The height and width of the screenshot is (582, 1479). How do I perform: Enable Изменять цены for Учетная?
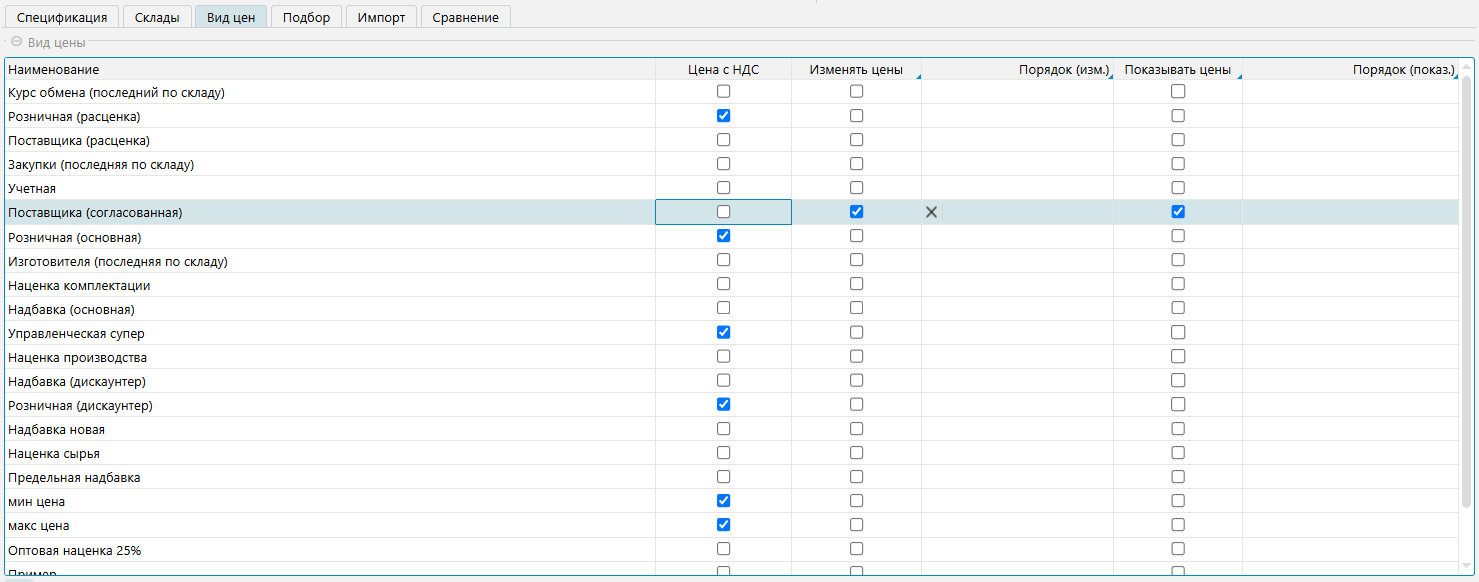(856, 188)
